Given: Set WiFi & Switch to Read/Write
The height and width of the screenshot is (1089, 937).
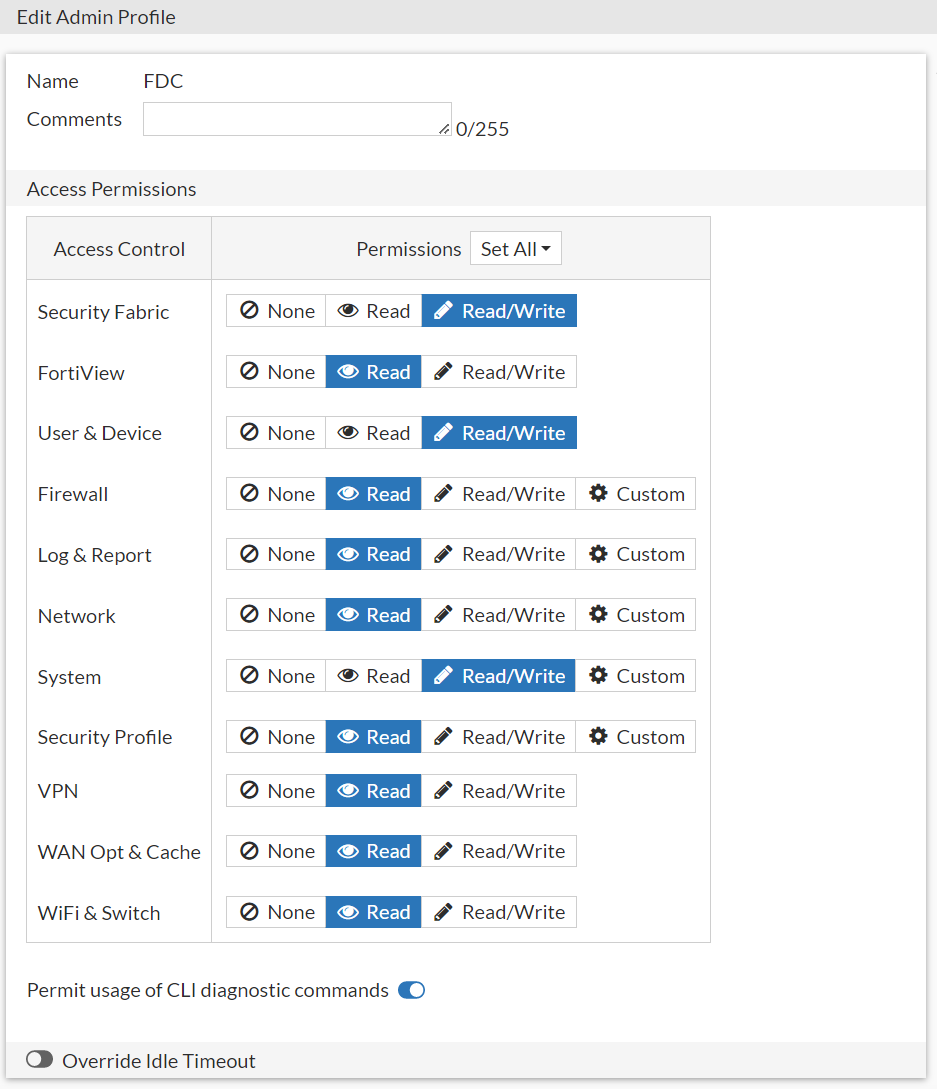Looking at the screenshot, I should point(499,912).
